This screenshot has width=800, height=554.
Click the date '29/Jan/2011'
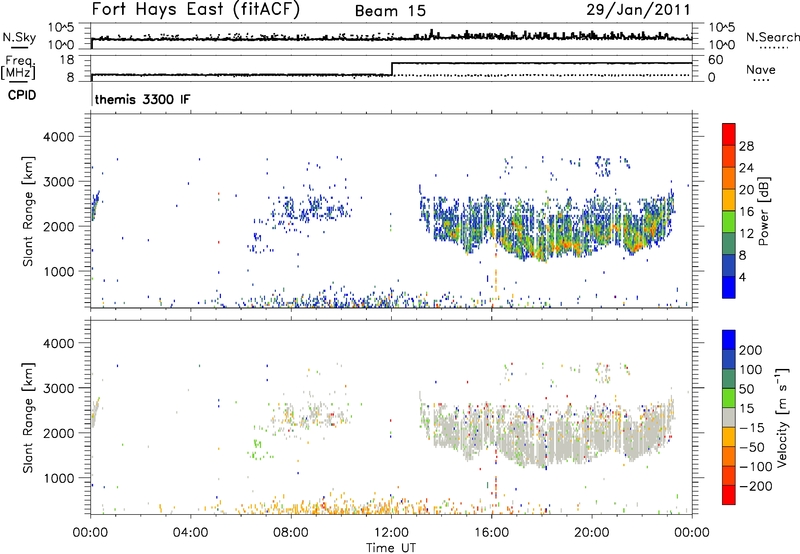638,10
